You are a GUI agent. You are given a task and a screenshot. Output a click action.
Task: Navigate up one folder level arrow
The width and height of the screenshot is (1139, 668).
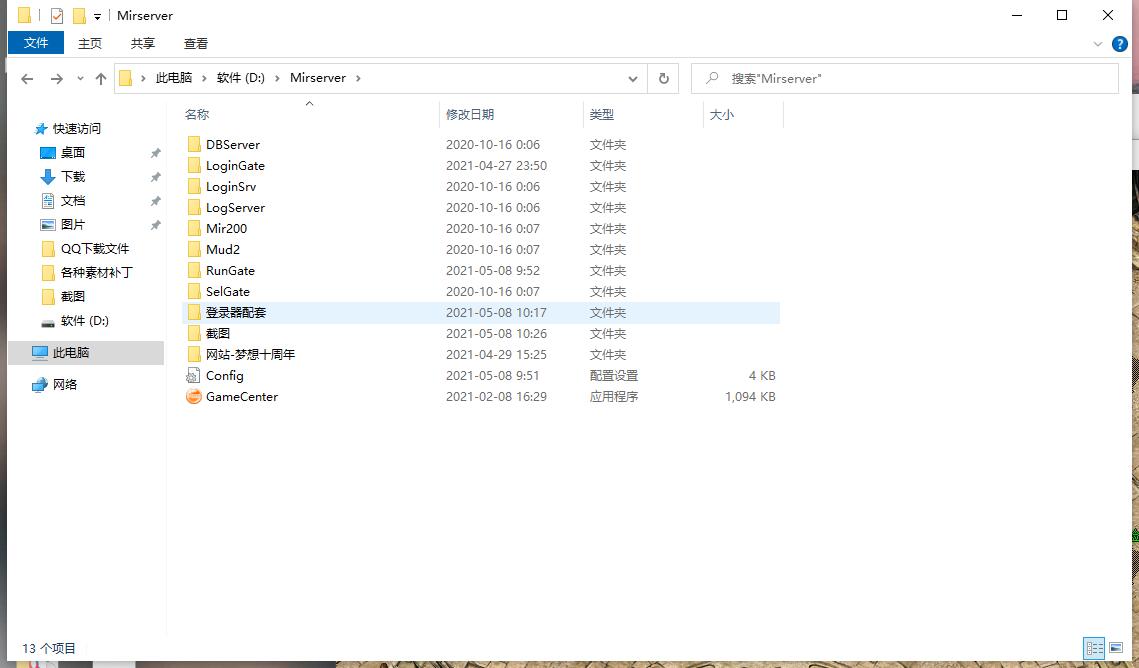[101, 78]
